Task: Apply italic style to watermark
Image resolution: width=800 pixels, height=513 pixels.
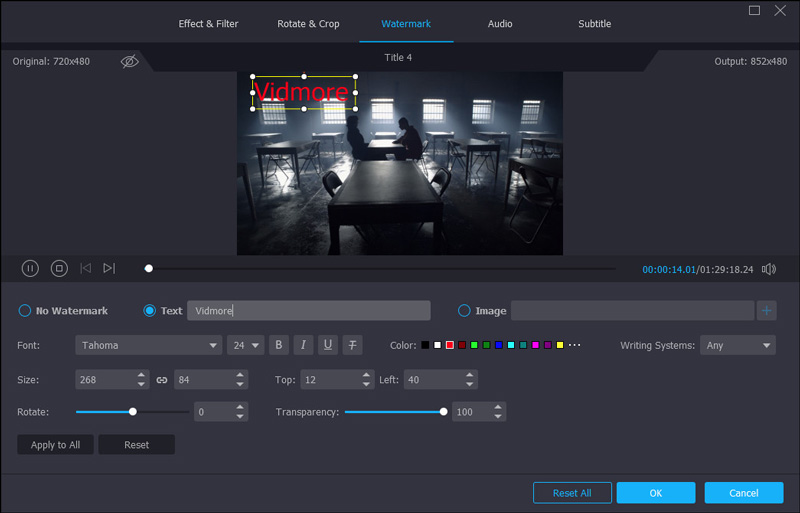Action: pyautogui.click(x=303, y=345)
